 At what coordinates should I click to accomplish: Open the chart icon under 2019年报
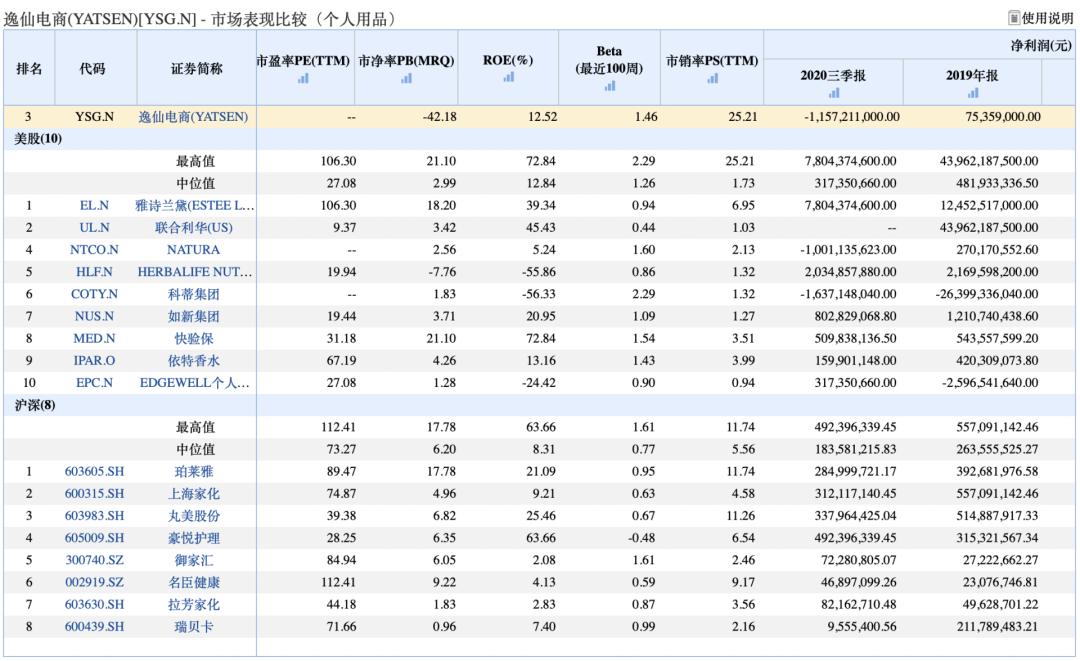972,93
